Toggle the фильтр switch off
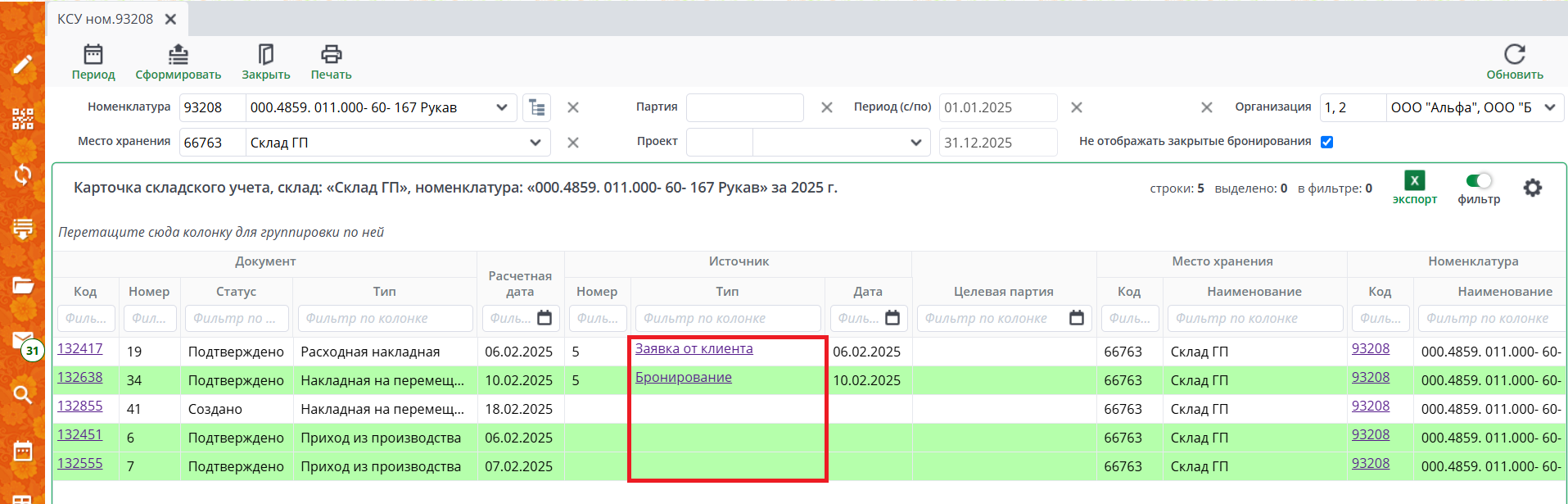This screenshot has width=1568, height=504. click(1479, 181)
